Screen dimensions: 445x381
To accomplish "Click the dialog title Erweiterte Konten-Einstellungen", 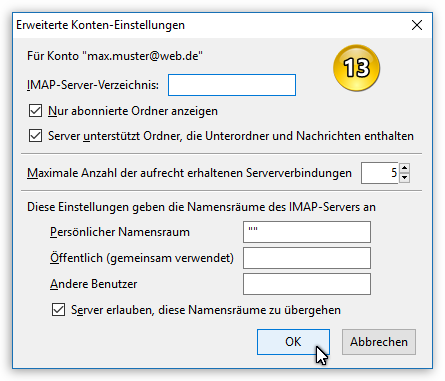I will (x=100, y=25).
